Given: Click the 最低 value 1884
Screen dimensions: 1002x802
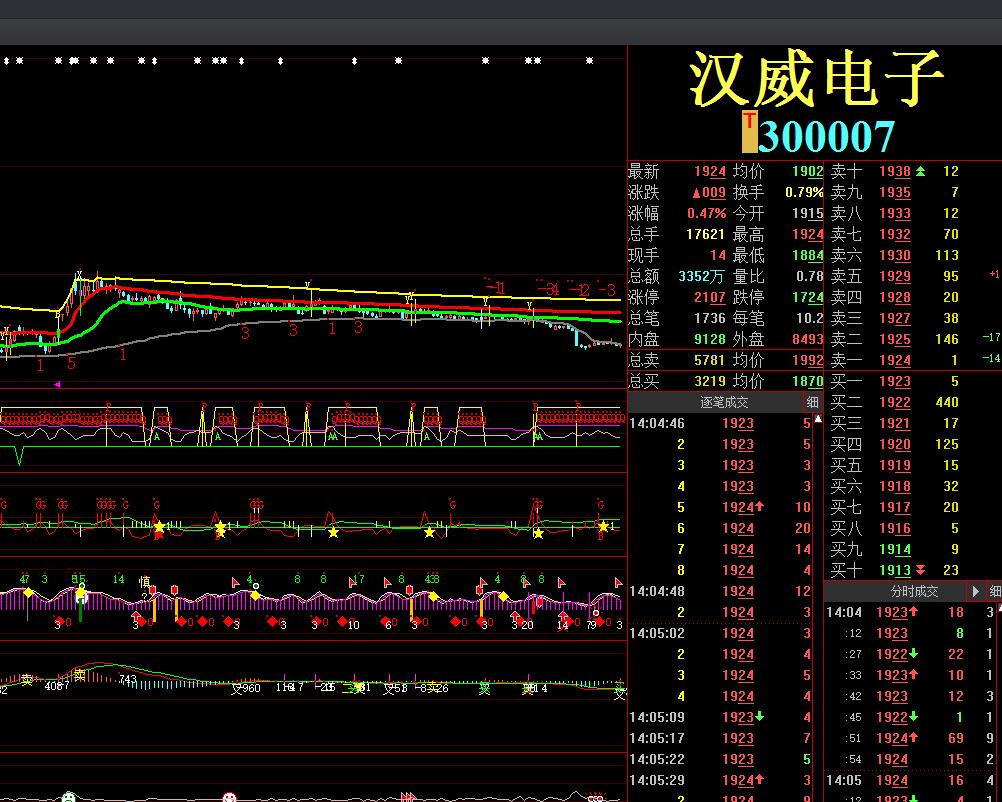Looking at the screenshot, I should pos(808,256).
